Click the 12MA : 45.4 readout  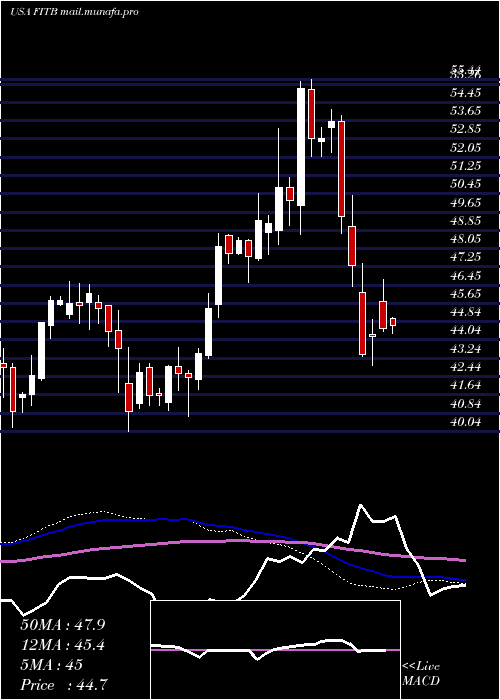point(63,645)
